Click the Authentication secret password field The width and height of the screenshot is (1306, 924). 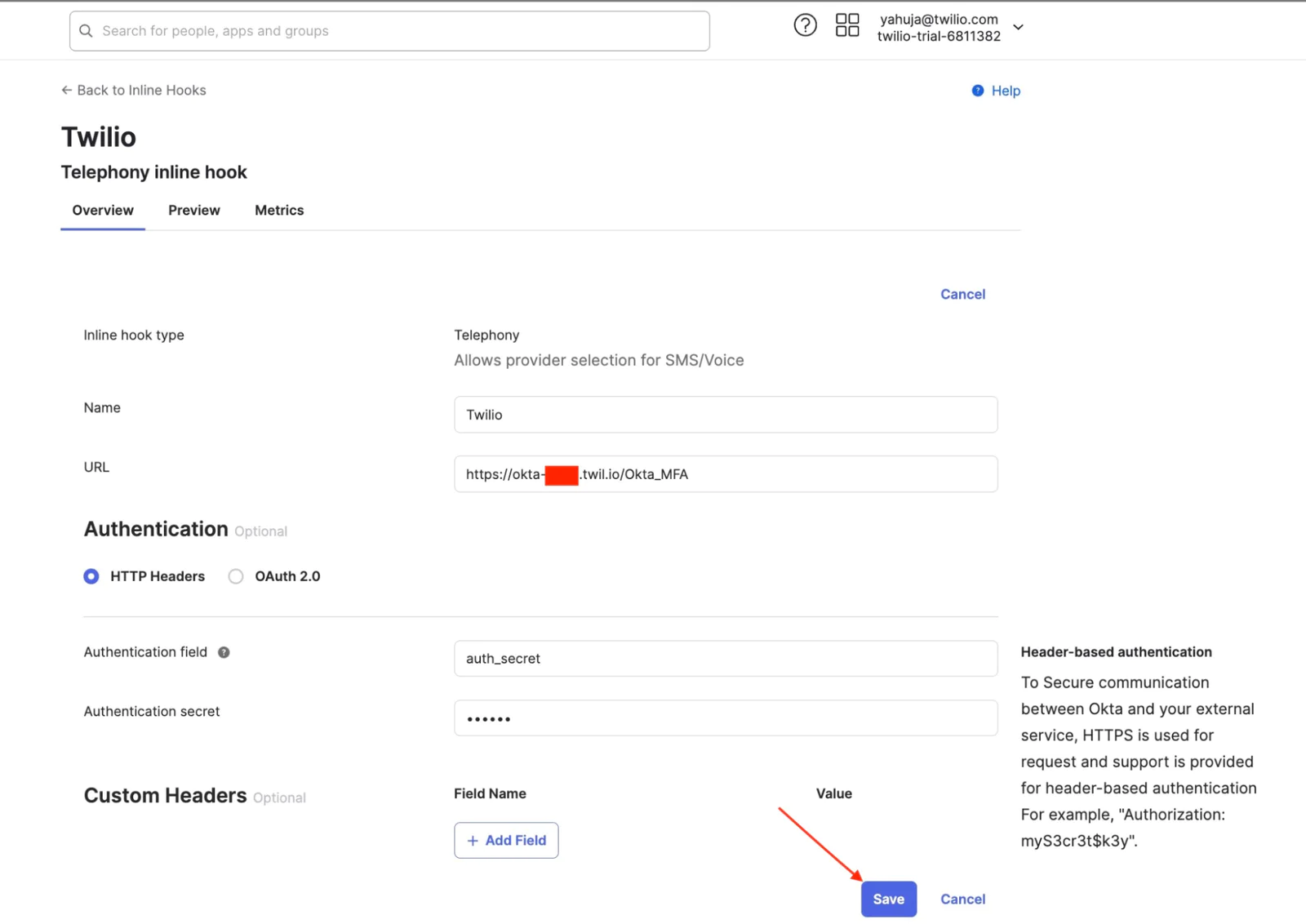pos(725,718)
